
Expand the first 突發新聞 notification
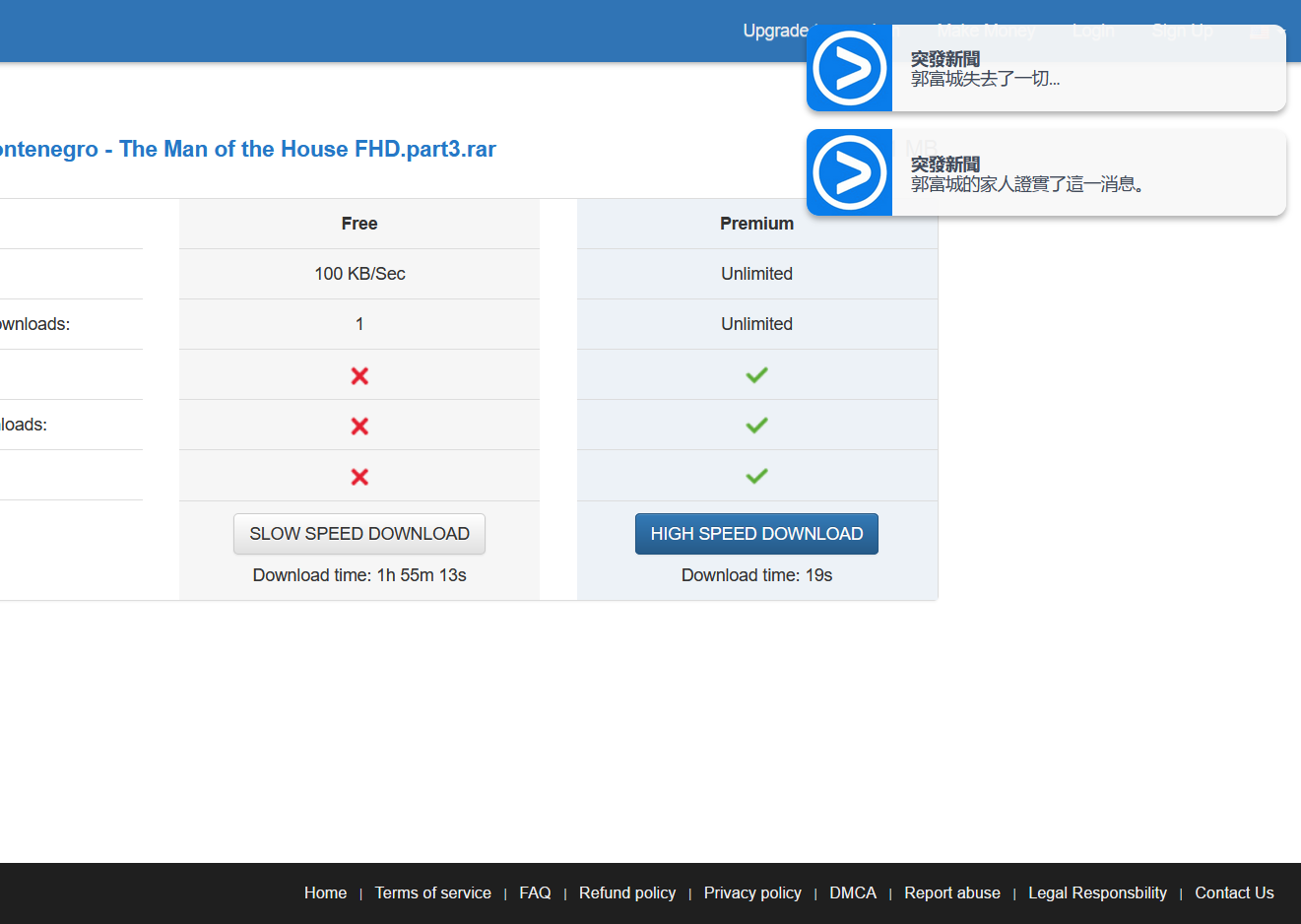click(1044, 68)
